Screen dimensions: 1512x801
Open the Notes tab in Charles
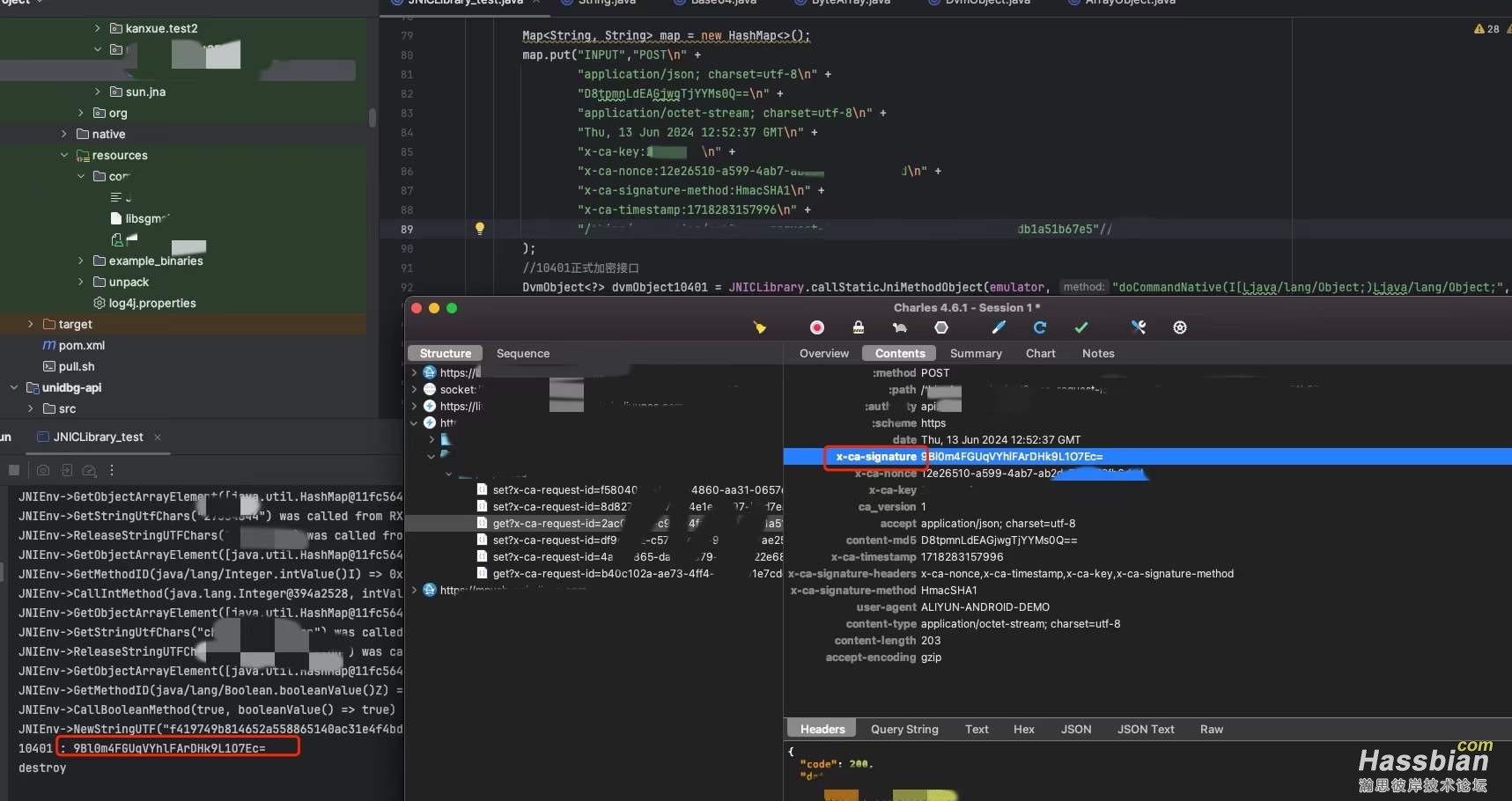(1098, 353)
